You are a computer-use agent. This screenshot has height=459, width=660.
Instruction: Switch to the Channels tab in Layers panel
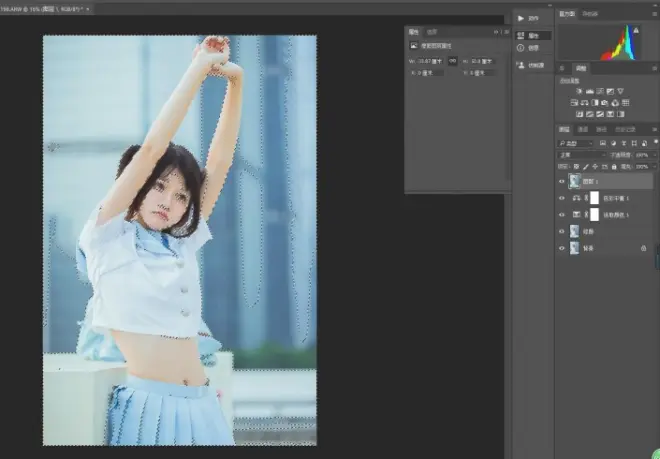coord(583,129)
